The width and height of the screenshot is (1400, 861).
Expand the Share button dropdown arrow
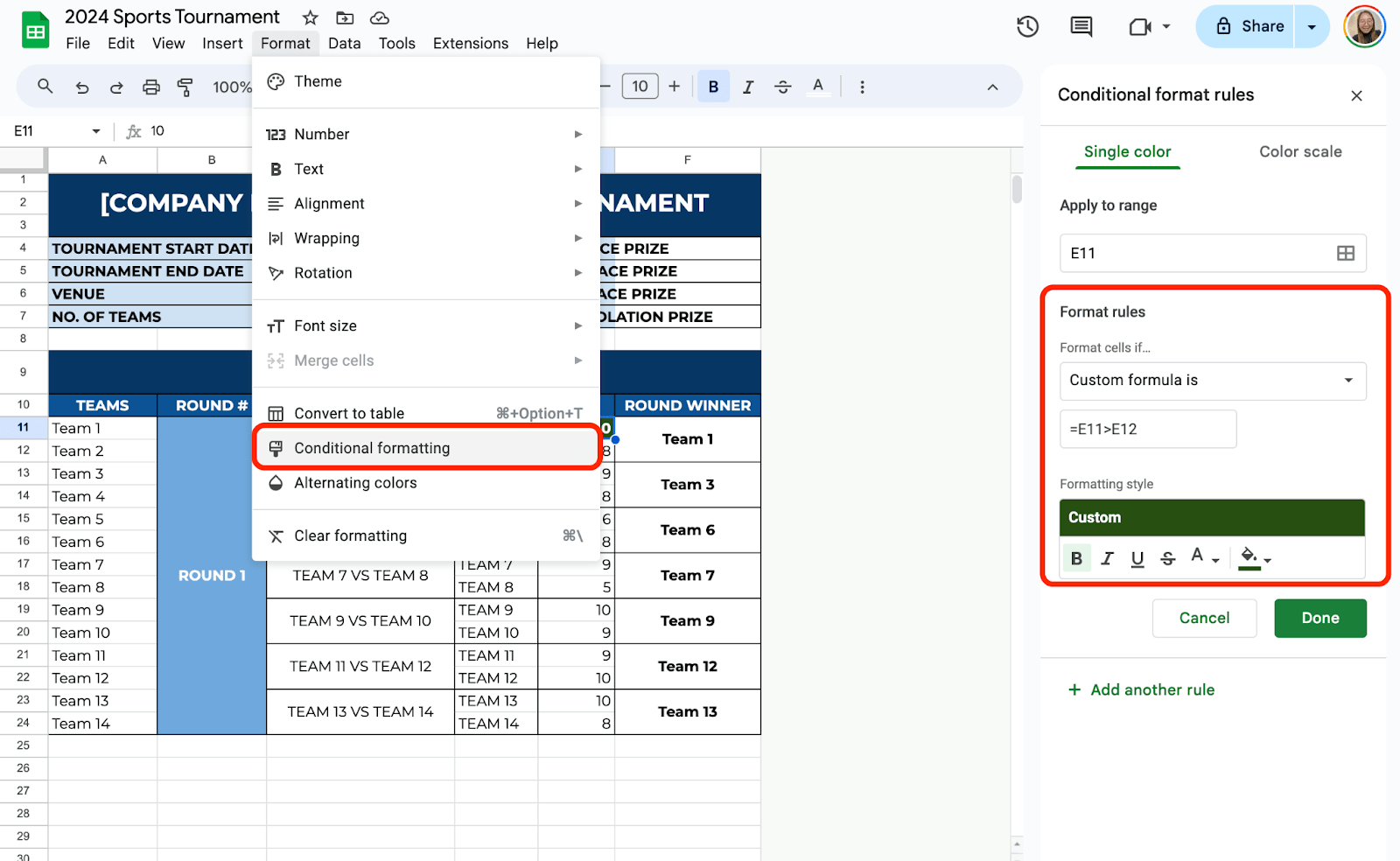pyautogui.click(x=1312, y=26)
